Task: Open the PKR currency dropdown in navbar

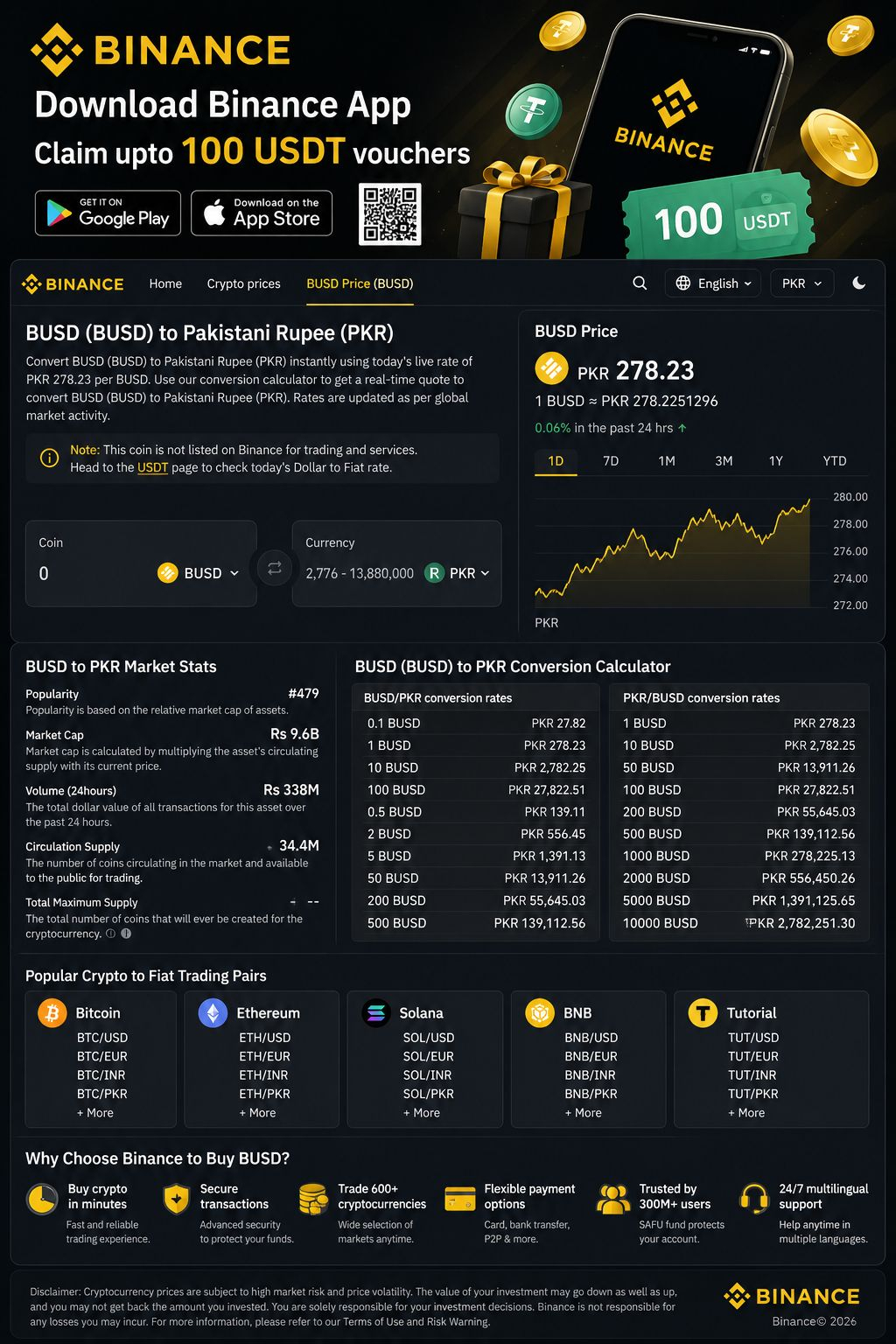Action: pyautogui.click(x=801, y=283)
